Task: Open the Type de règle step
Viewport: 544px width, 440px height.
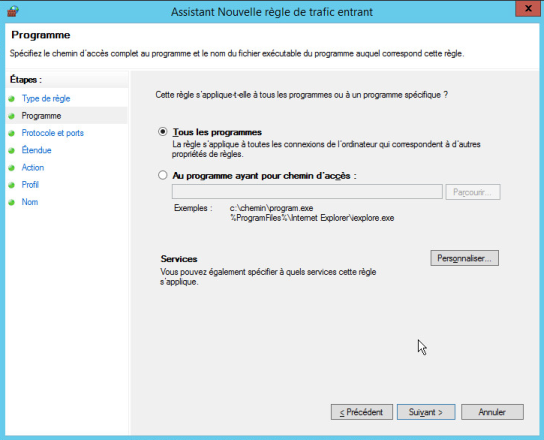Action: tap(46, 99)
